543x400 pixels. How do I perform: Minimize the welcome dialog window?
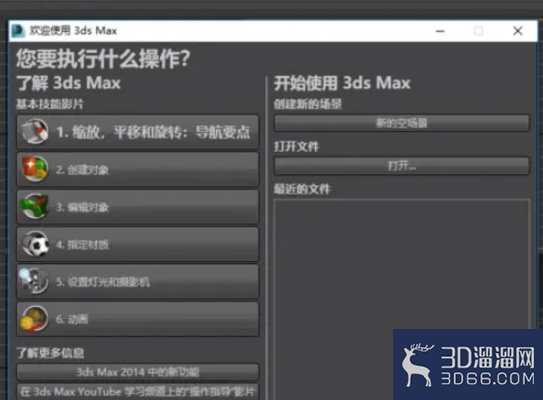[x=440, y=31]
